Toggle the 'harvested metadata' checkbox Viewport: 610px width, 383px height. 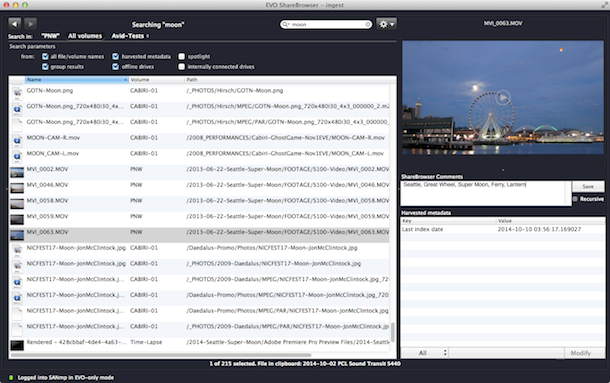point(116,56)
